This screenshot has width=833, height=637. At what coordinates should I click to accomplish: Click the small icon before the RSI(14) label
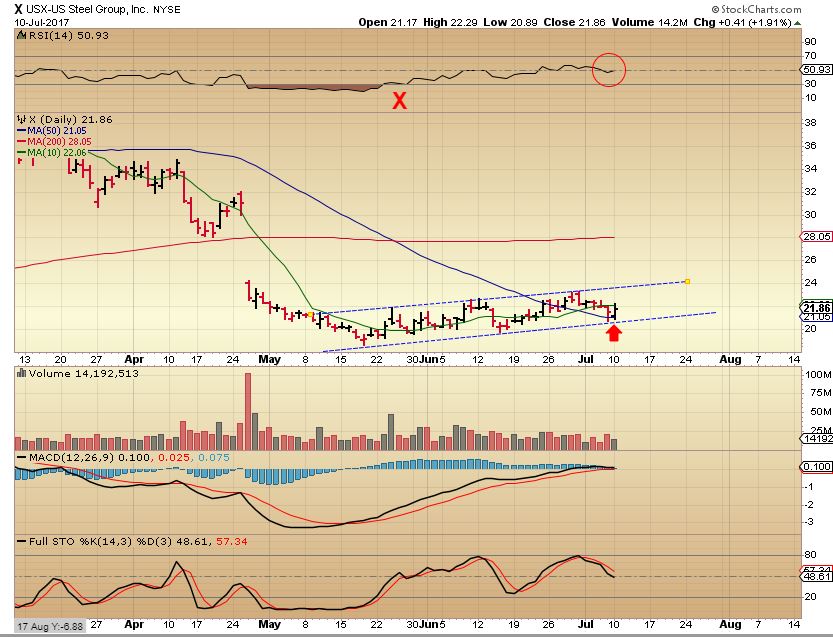click(x=21, y=36)
